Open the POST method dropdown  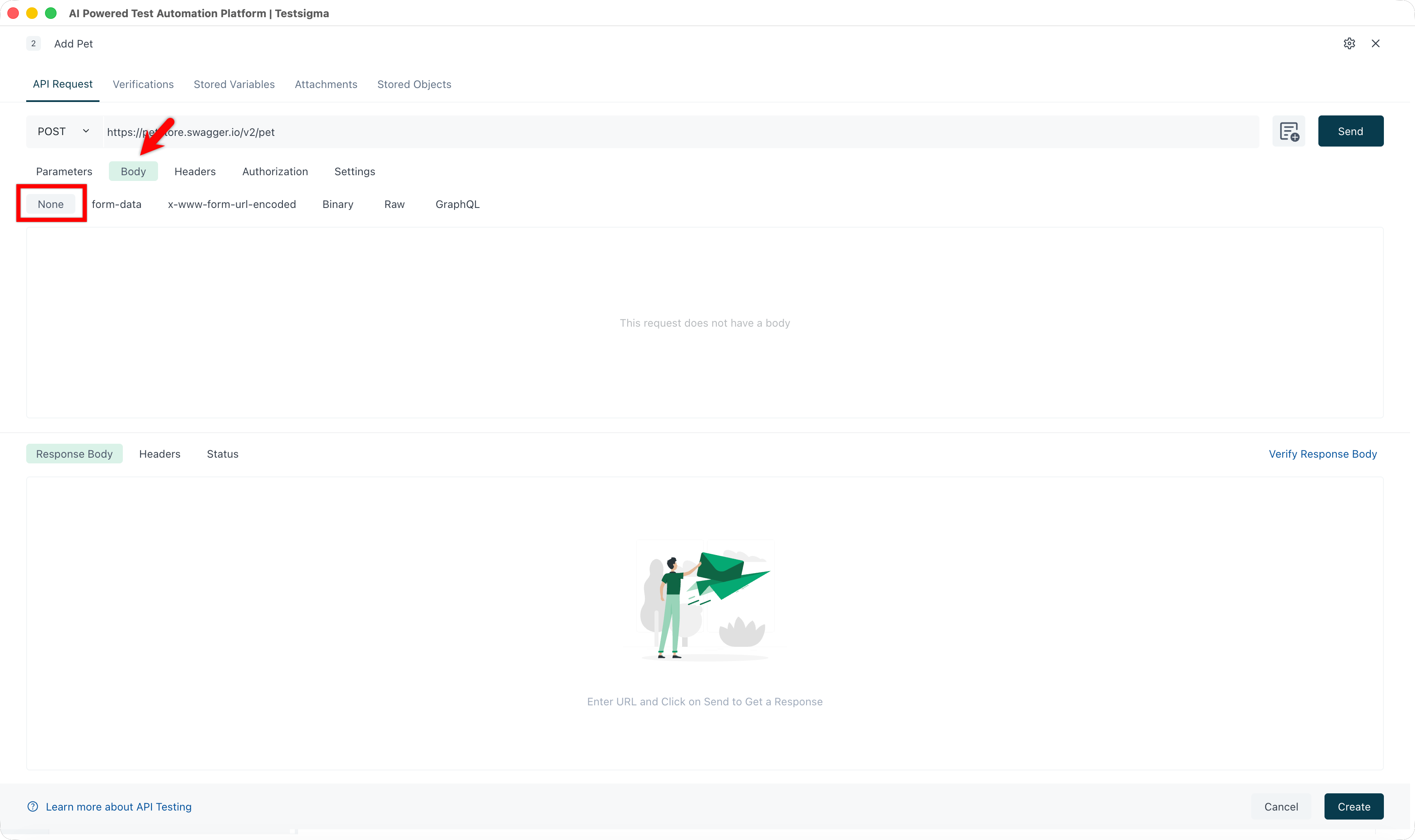click(52, 131)
